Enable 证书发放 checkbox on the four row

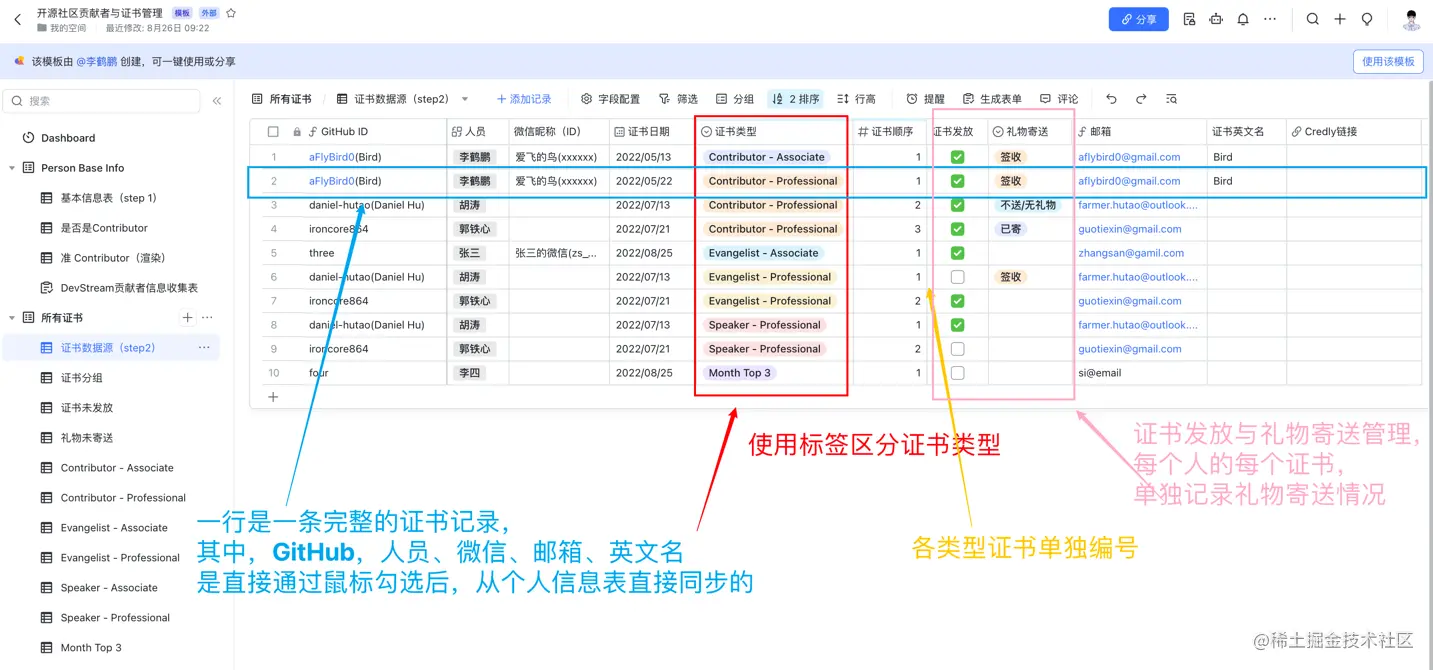957,372
